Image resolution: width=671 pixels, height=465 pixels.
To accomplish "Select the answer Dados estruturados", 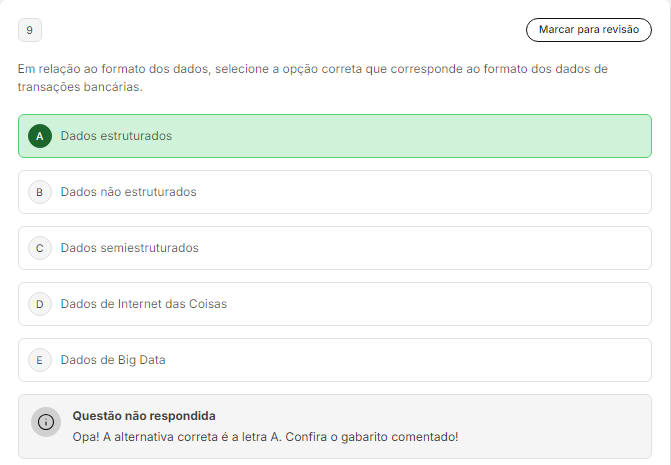I will tap(116, 136).
